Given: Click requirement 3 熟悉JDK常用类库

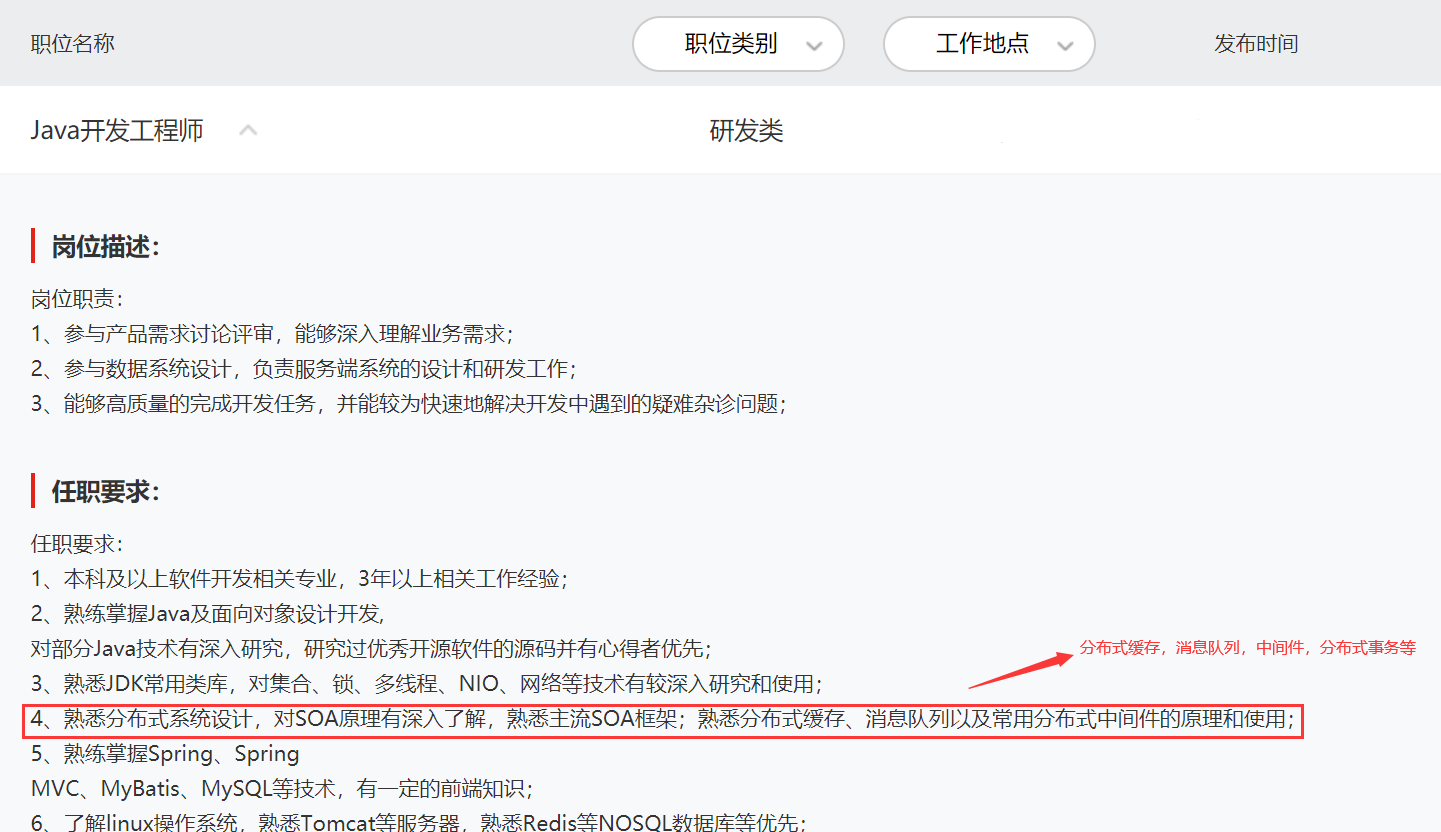Looking at the screenshot, I should [x=427, y=684].
